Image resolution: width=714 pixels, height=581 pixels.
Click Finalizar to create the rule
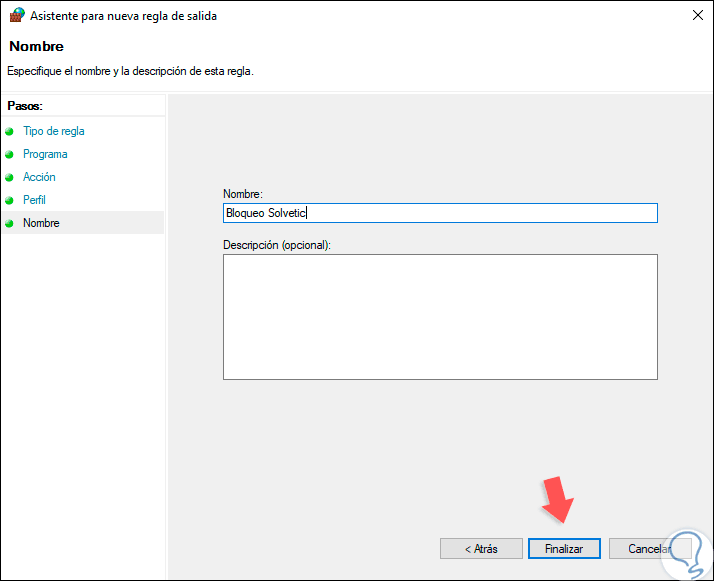[x=564, y=549]
